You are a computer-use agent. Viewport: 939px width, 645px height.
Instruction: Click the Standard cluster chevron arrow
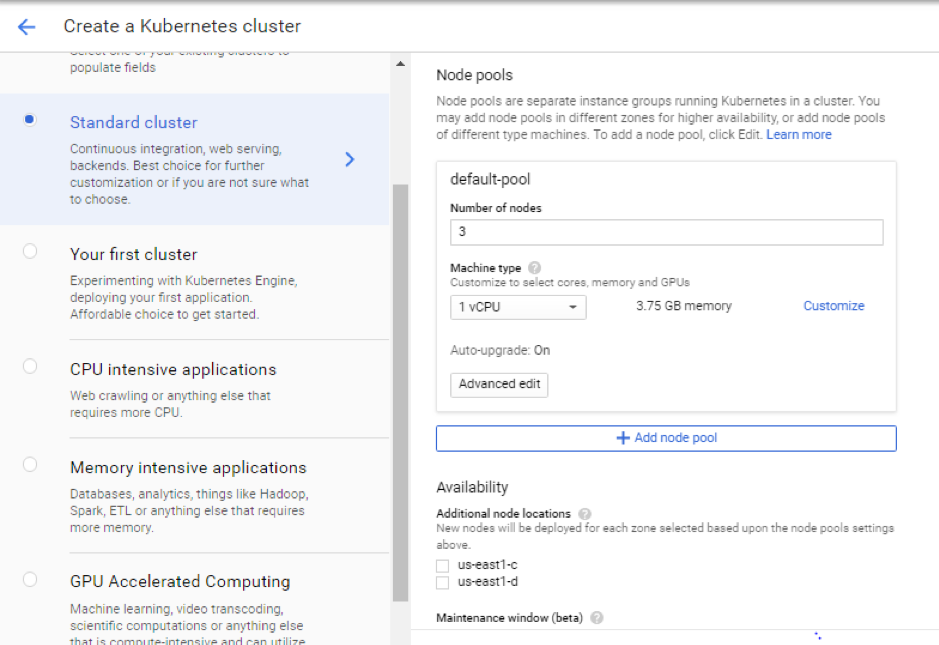[x=349, y=159]
